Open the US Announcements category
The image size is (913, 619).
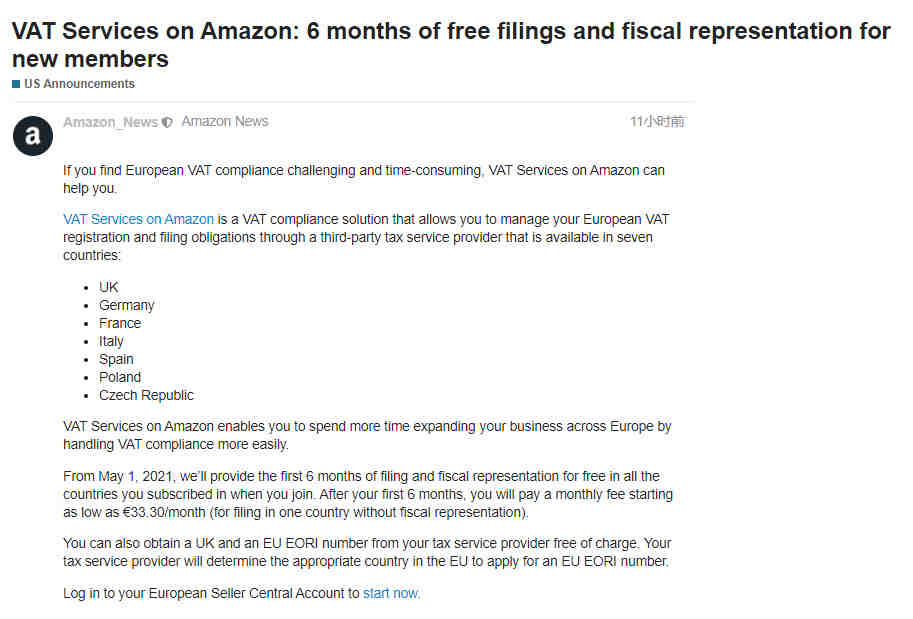click(79, 84)
